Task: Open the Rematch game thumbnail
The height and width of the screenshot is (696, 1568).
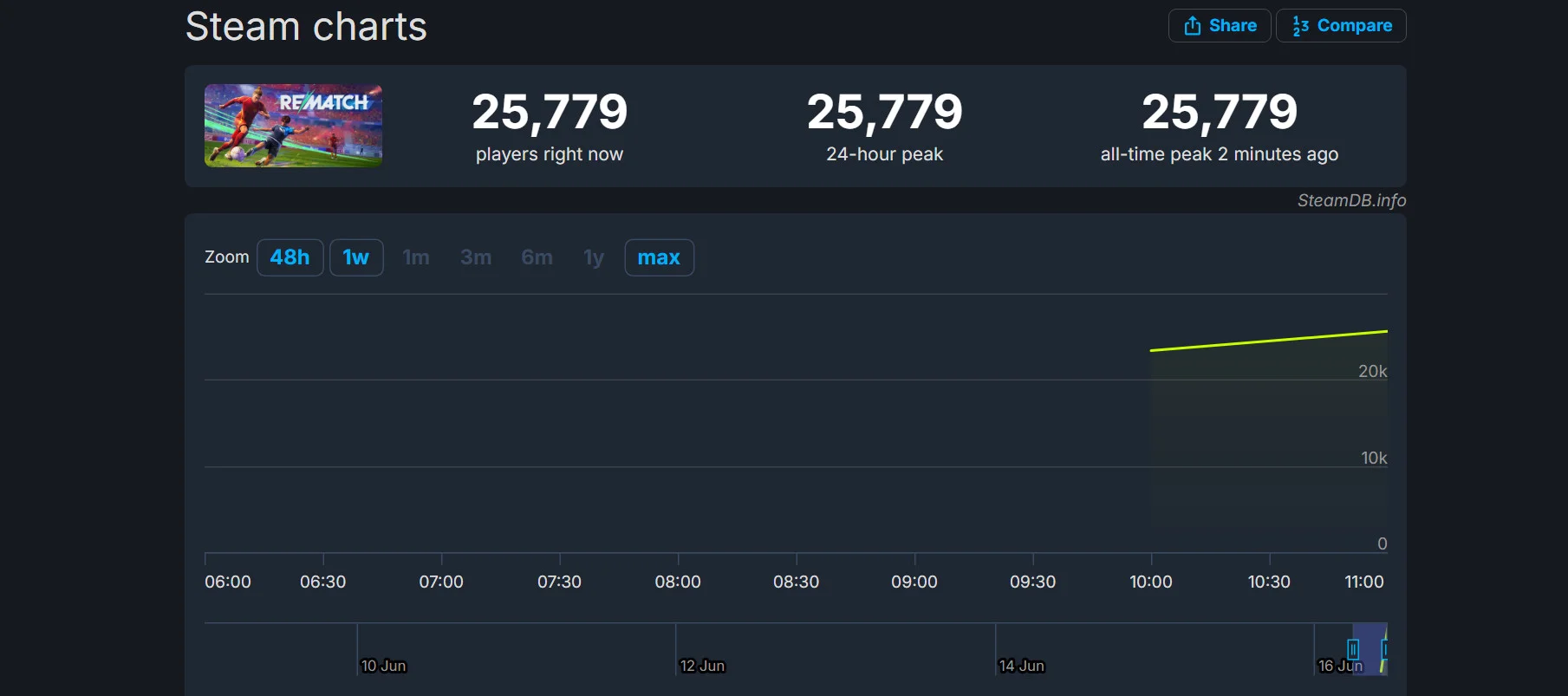Action: coord(293,126)
